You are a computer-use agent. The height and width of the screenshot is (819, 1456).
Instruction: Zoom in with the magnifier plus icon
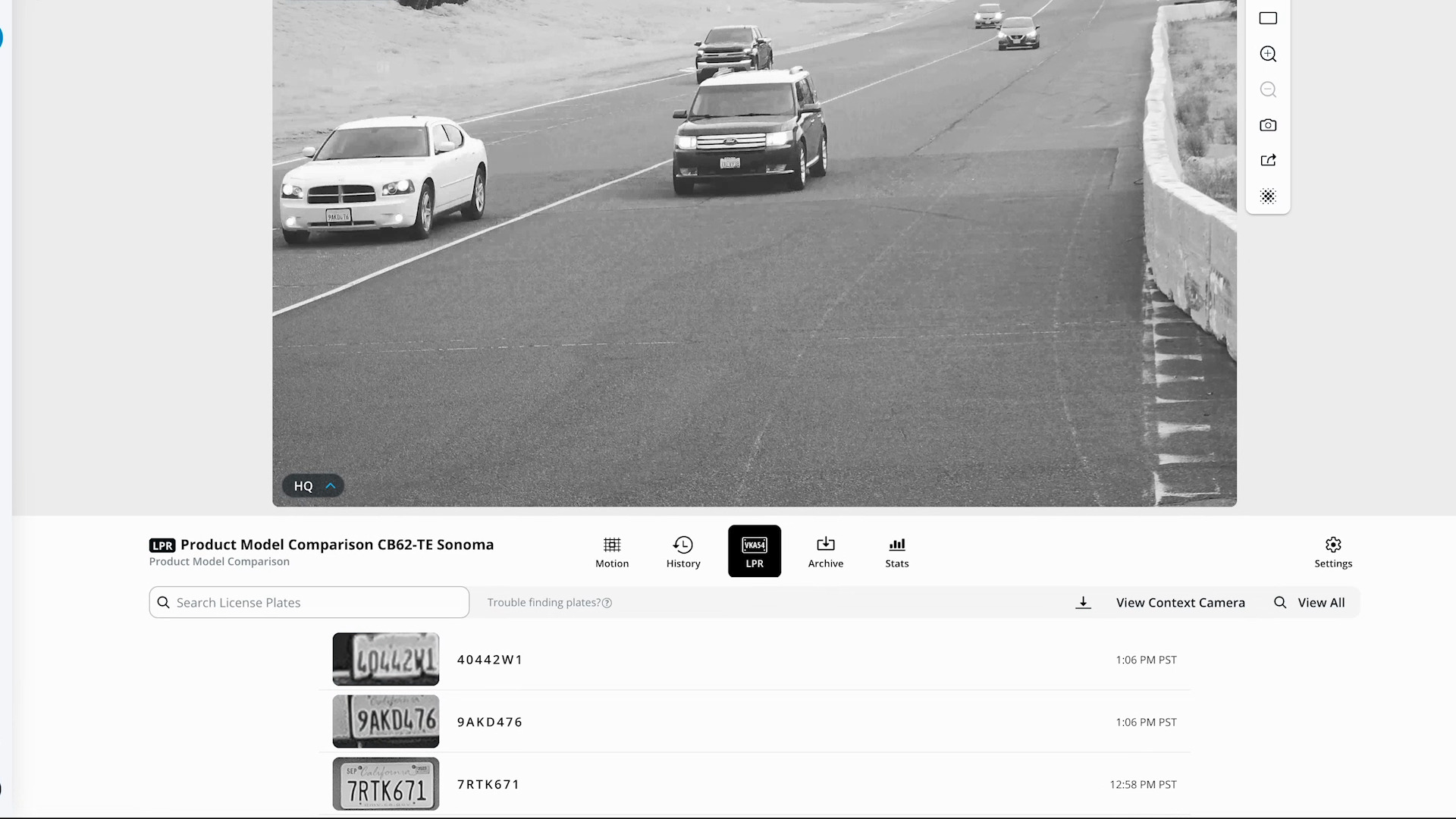point(1268,54)
